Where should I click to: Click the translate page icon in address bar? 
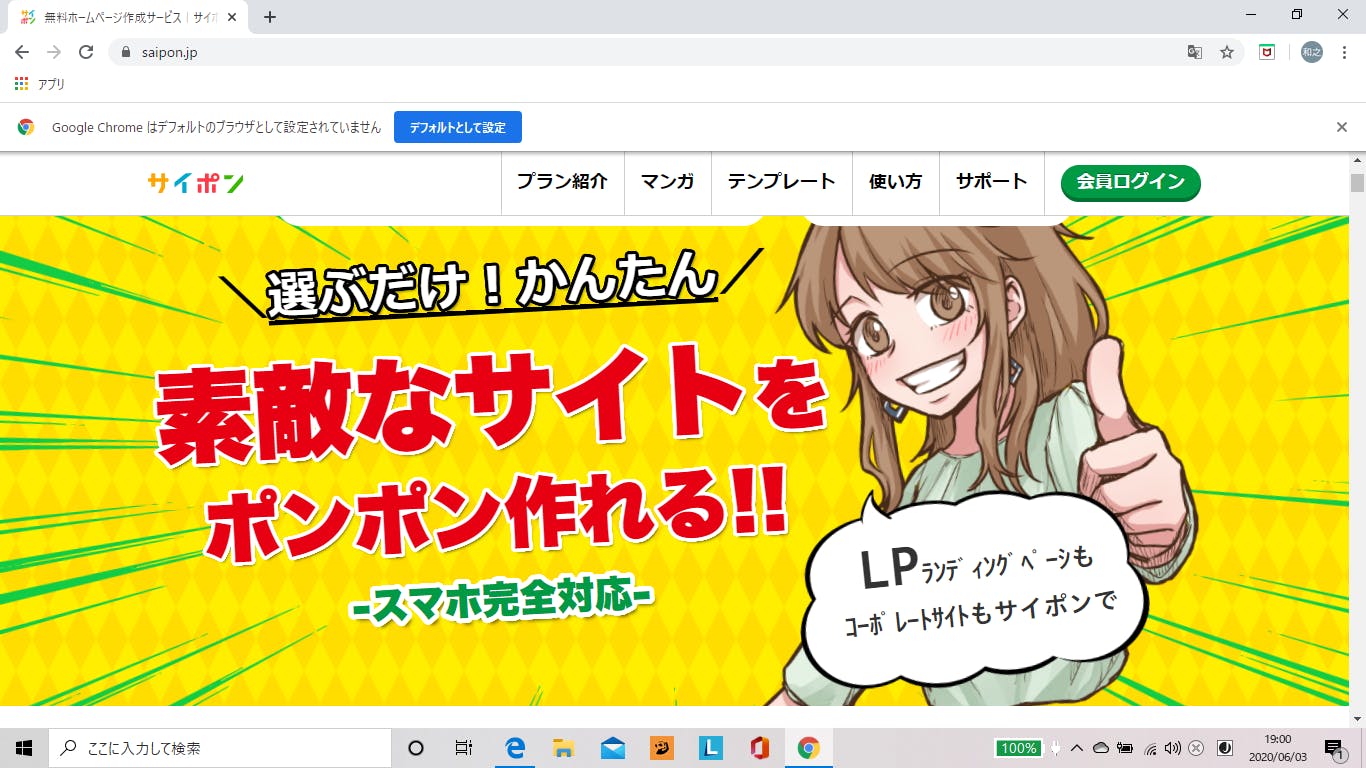(x=1194, y=52)
